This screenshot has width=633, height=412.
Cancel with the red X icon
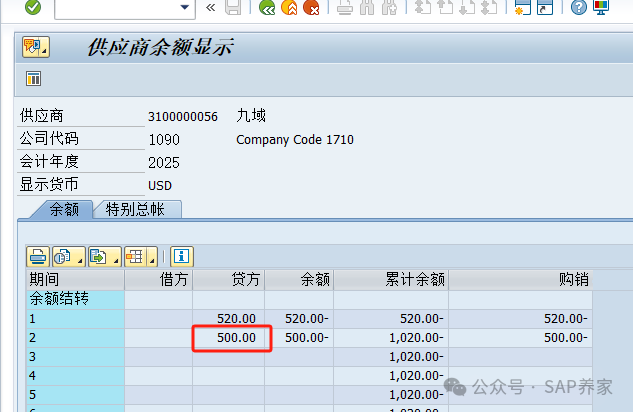(x=311, y=7)
